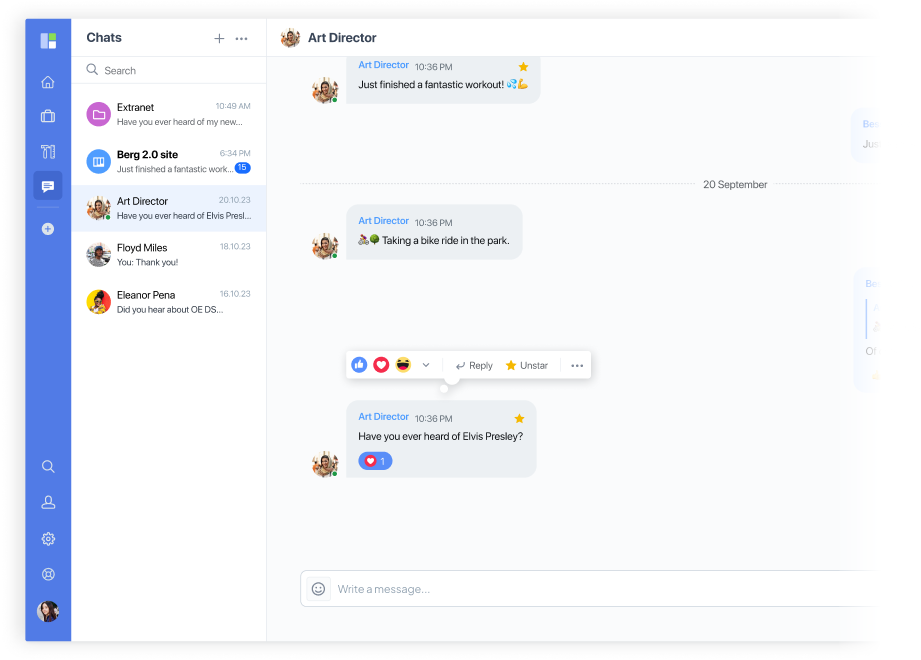Click the emoji smiley in the message input
921x660 pixels.
317,588
